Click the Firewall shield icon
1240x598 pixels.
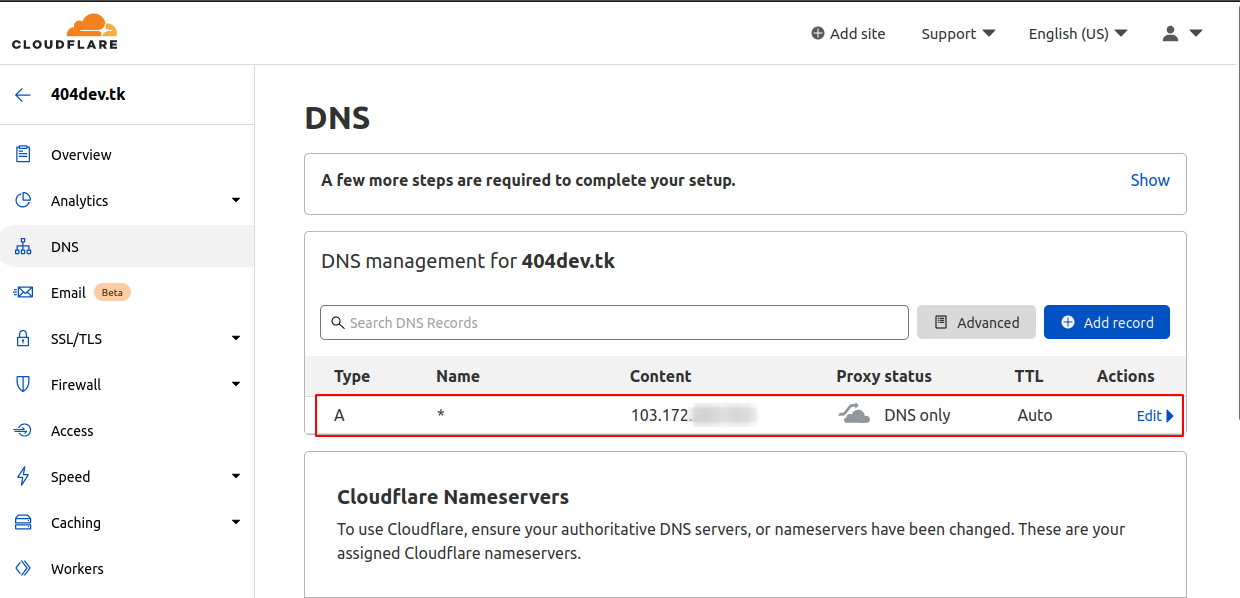(x=23, y=384)
